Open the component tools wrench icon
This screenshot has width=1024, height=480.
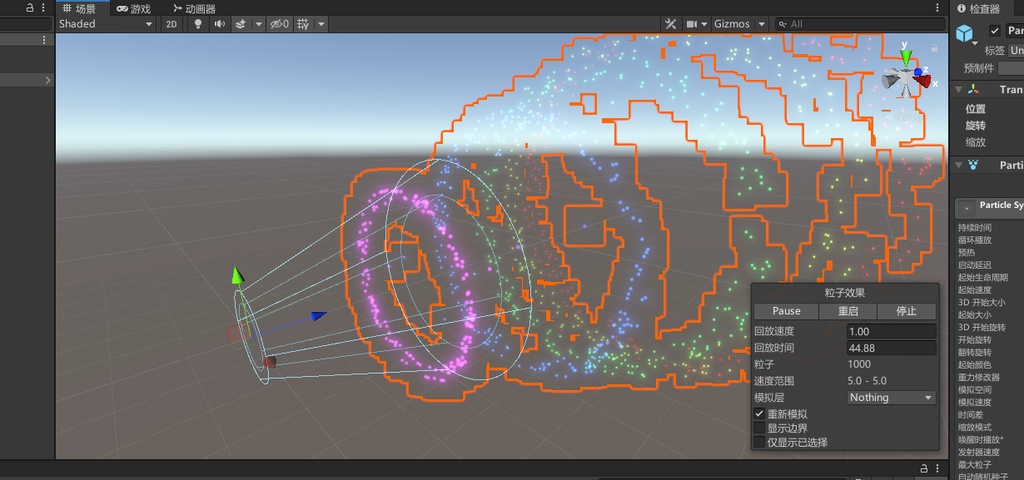(x=670, y=24)
